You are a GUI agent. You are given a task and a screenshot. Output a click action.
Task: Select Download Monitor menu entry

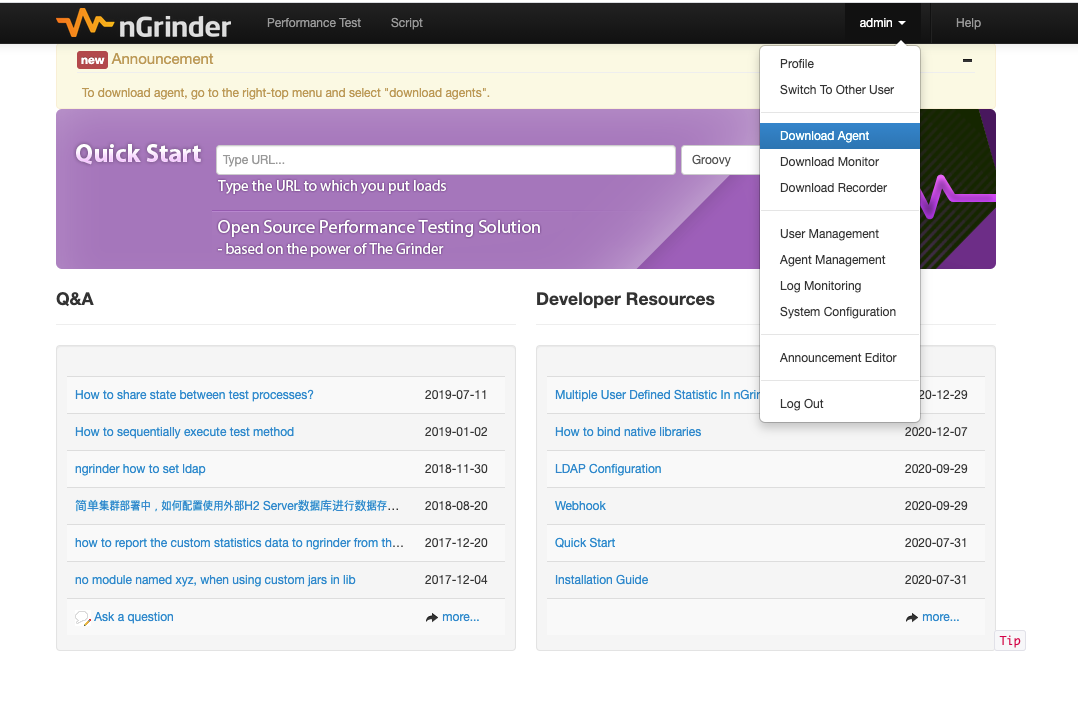(839, 162)
